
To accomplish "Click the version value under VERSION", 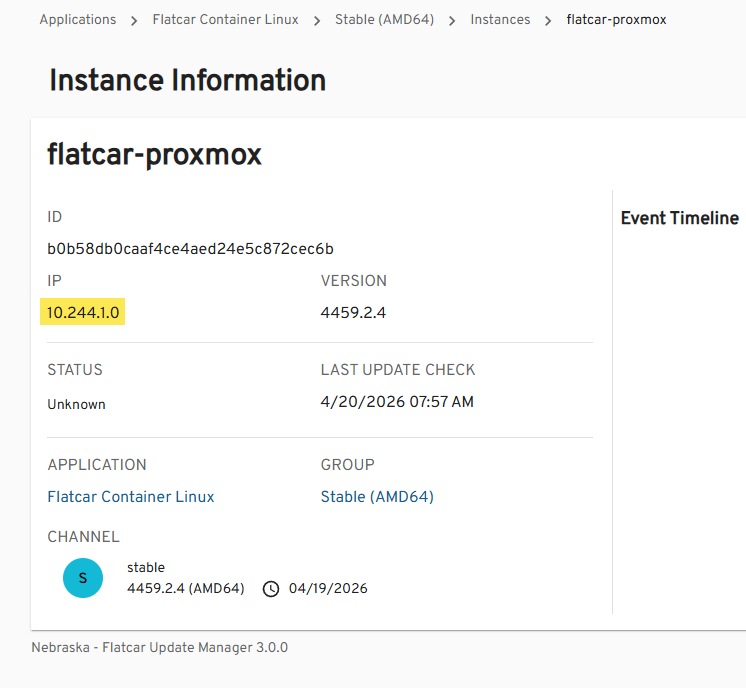I will click(x=353, y=313).
